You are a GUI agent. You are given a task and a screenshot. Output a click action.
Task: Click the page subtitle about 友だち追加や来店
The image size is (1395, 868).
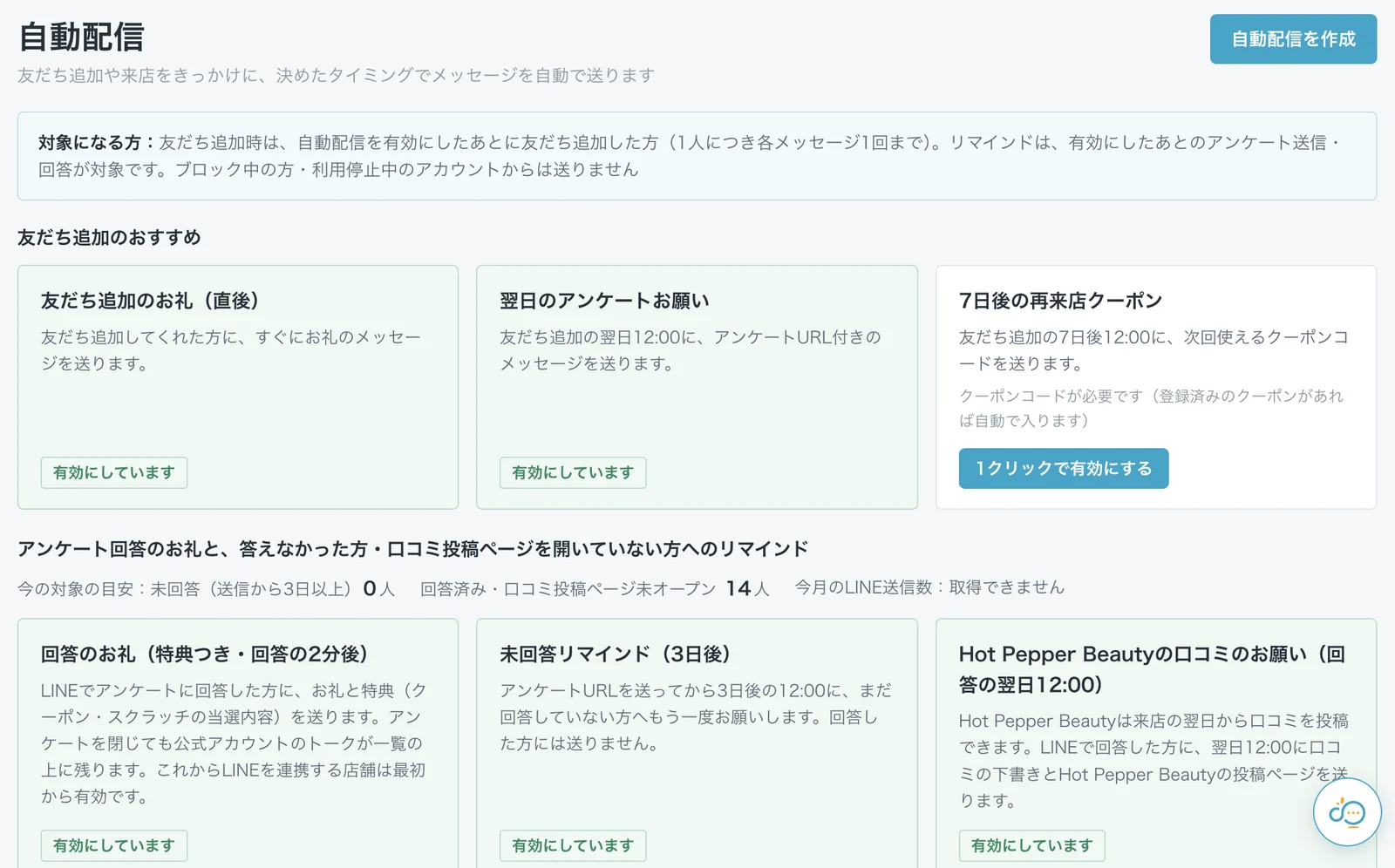336,76
